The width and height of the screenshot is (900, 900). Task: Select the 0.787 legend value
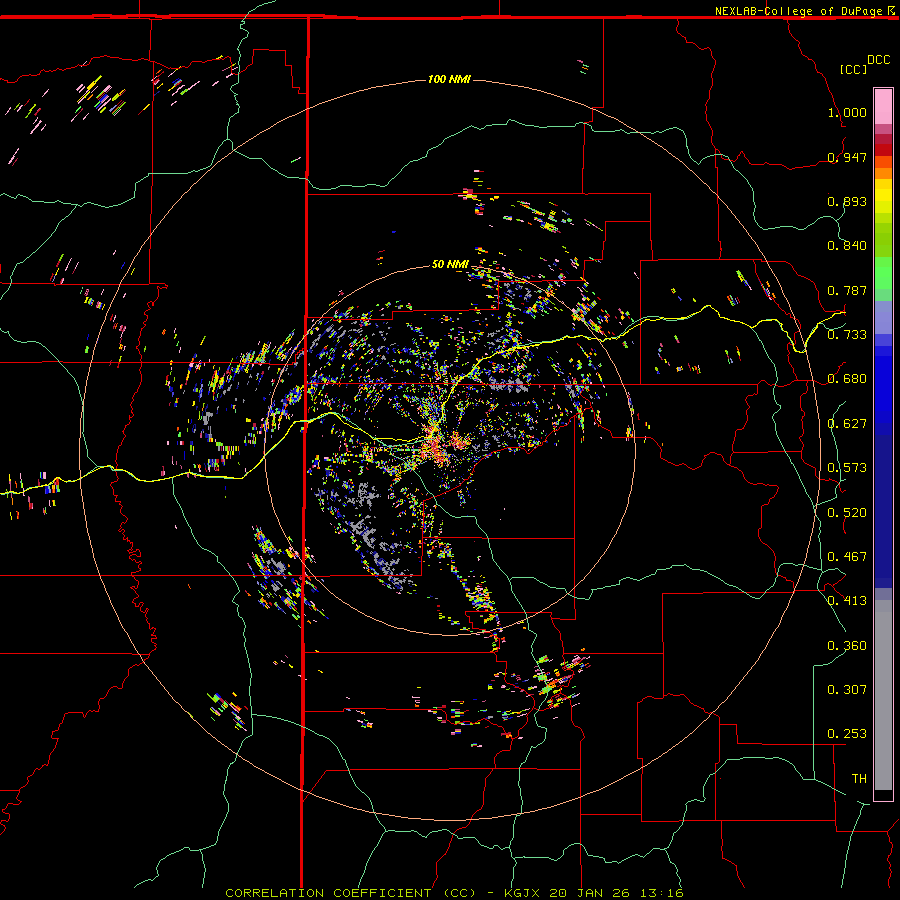pyautogui.click(x=847, y=290)
